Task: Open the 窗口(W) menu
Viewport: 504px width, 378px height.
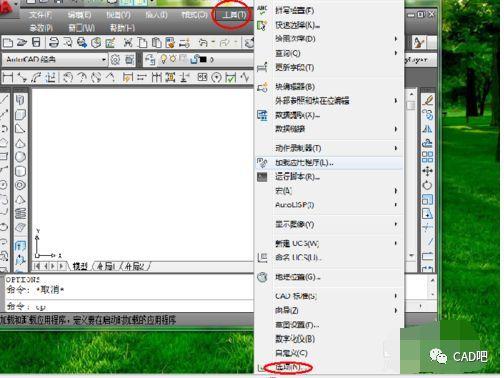Action: 82,28
